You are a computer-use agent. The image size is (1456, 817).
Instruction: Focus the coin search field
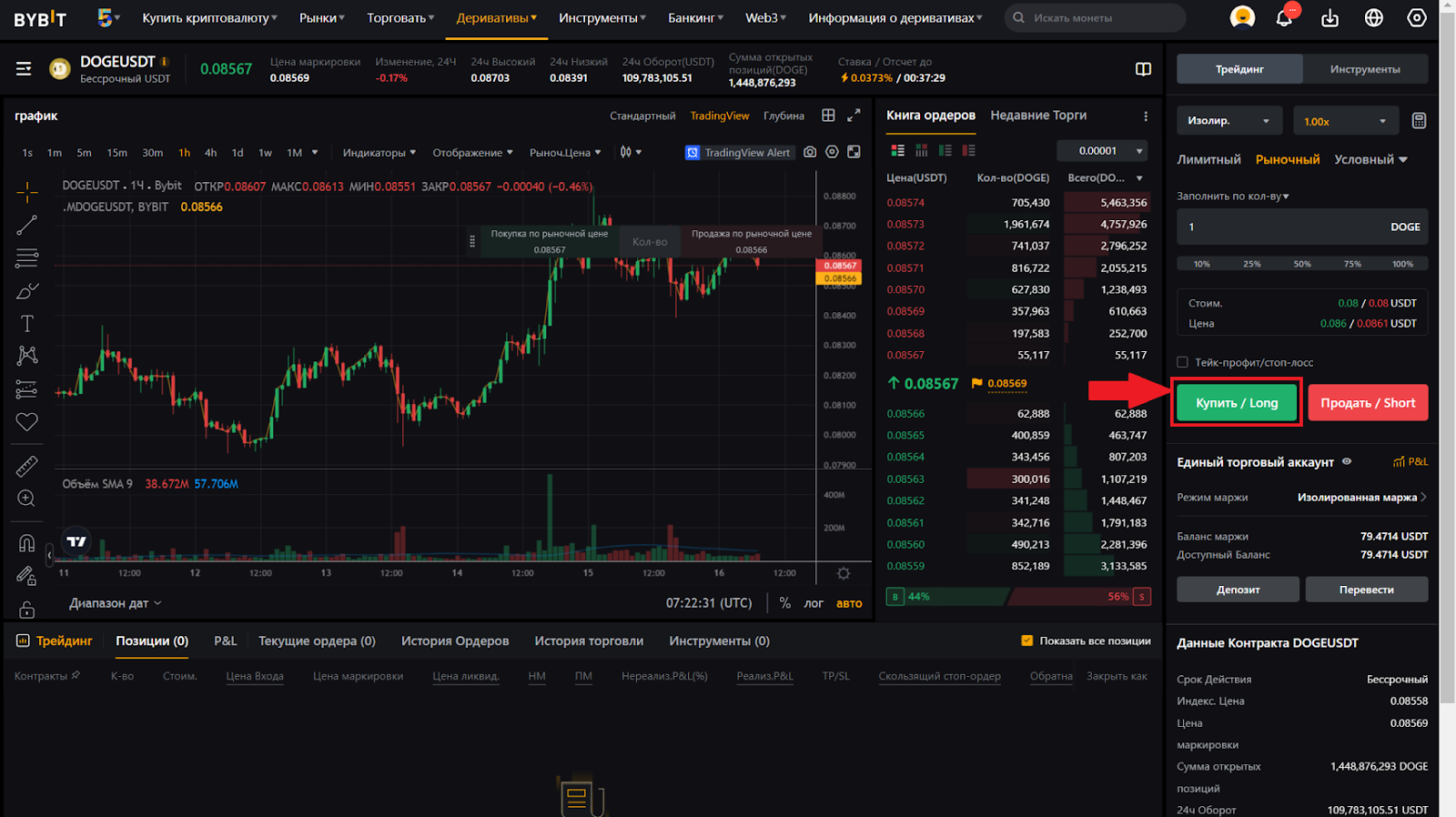click(1095, 18)
